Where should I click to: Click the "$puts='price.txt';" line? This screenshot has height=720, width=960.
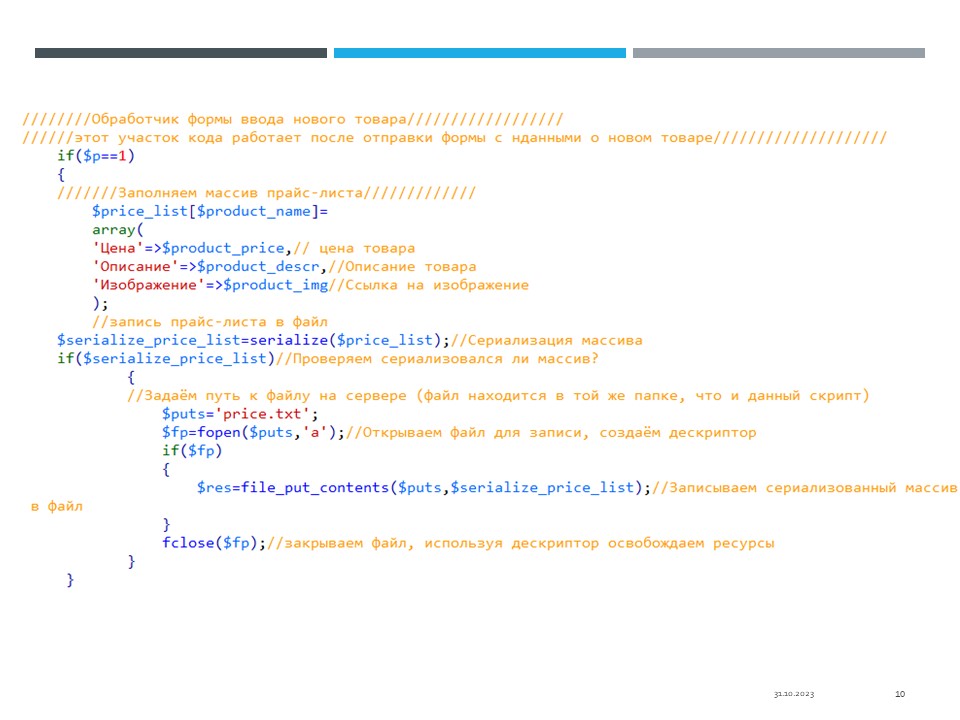(240, 414)
